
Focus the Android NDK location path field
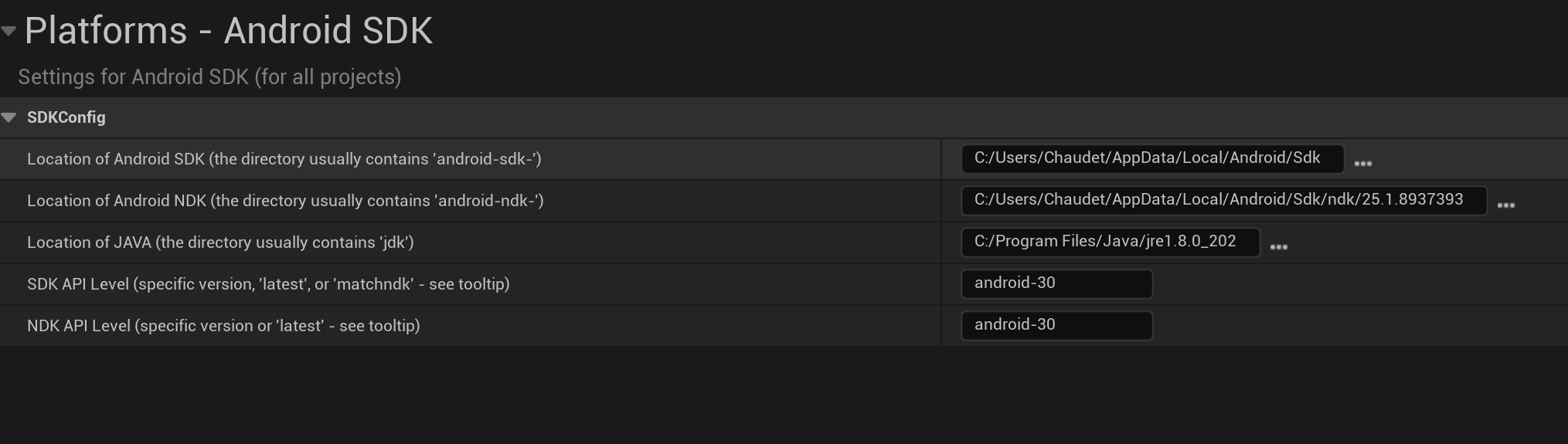1223,200
